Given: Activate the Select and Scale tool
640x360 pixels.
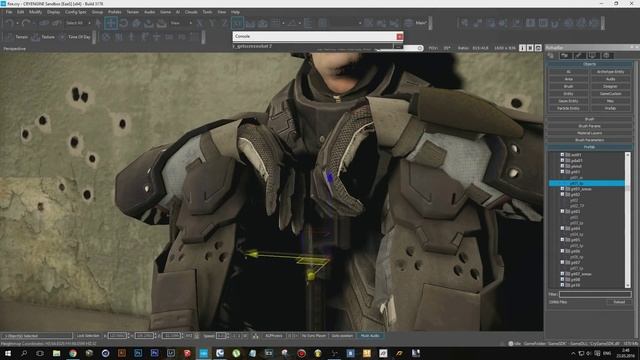Looking at the screenshot, I should click(x=136, y=23).
